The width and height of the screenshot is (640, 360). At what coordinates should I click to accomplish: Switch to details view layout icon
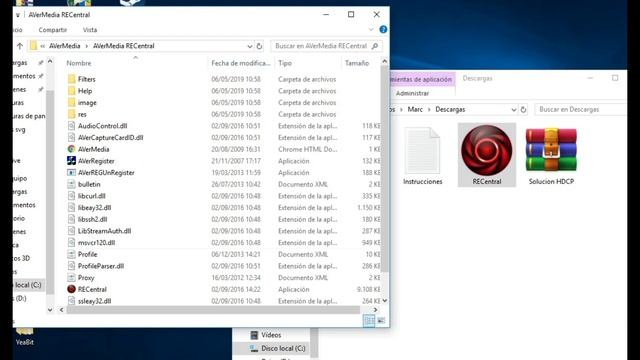[369, 320]
